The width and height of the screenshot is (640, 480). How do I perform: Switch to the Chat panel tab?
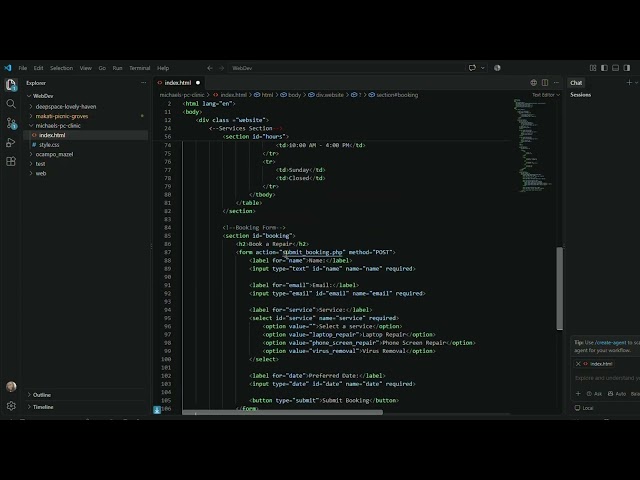pyautogui.click(x=576, y=83)
